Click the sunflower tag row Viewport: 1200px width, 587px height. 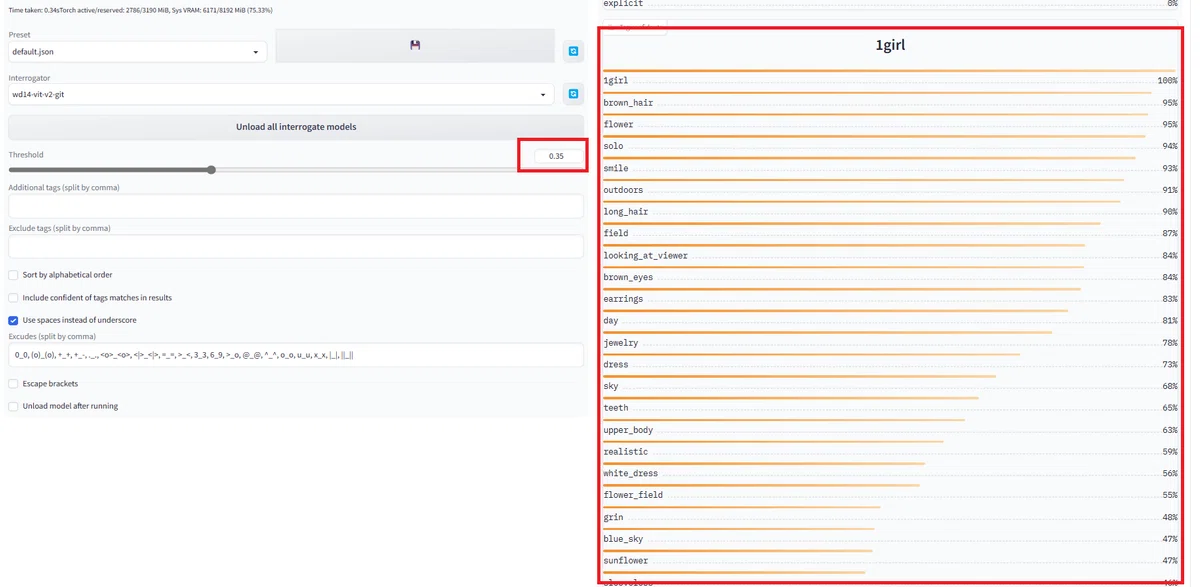pos(890,561)
